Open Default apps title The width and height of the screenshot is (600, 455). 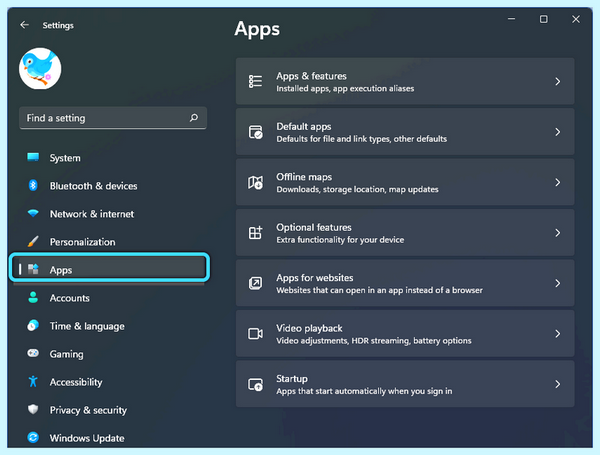304,127
